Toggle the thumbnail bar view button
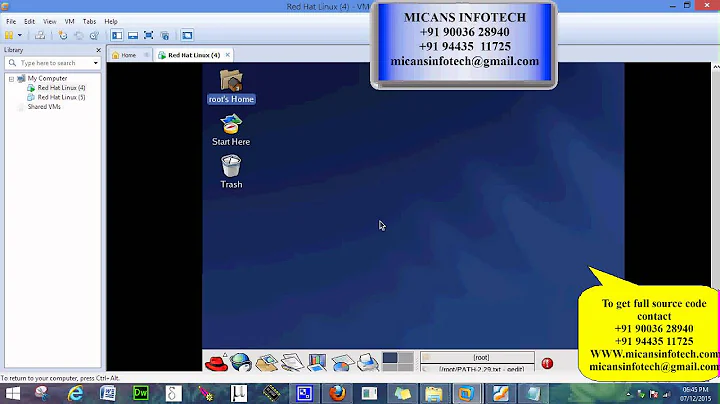 [133, 35]
